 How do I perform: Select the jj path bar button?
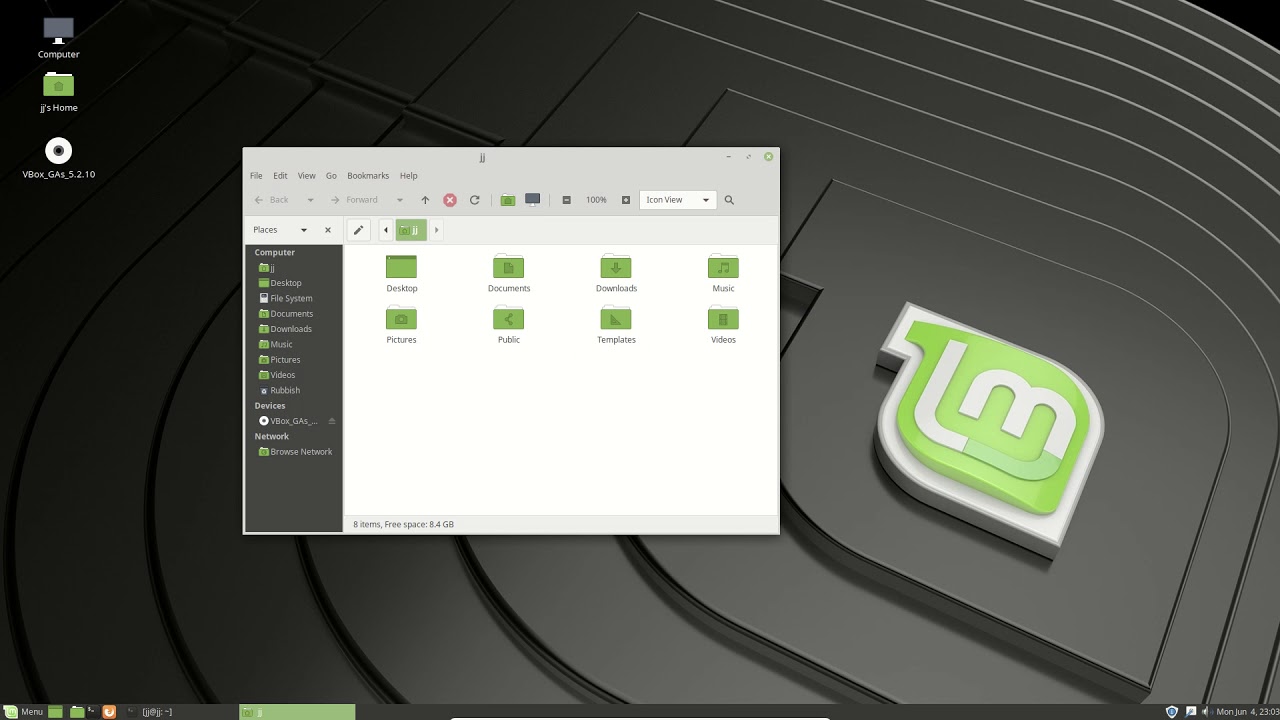tap(411, 230)
